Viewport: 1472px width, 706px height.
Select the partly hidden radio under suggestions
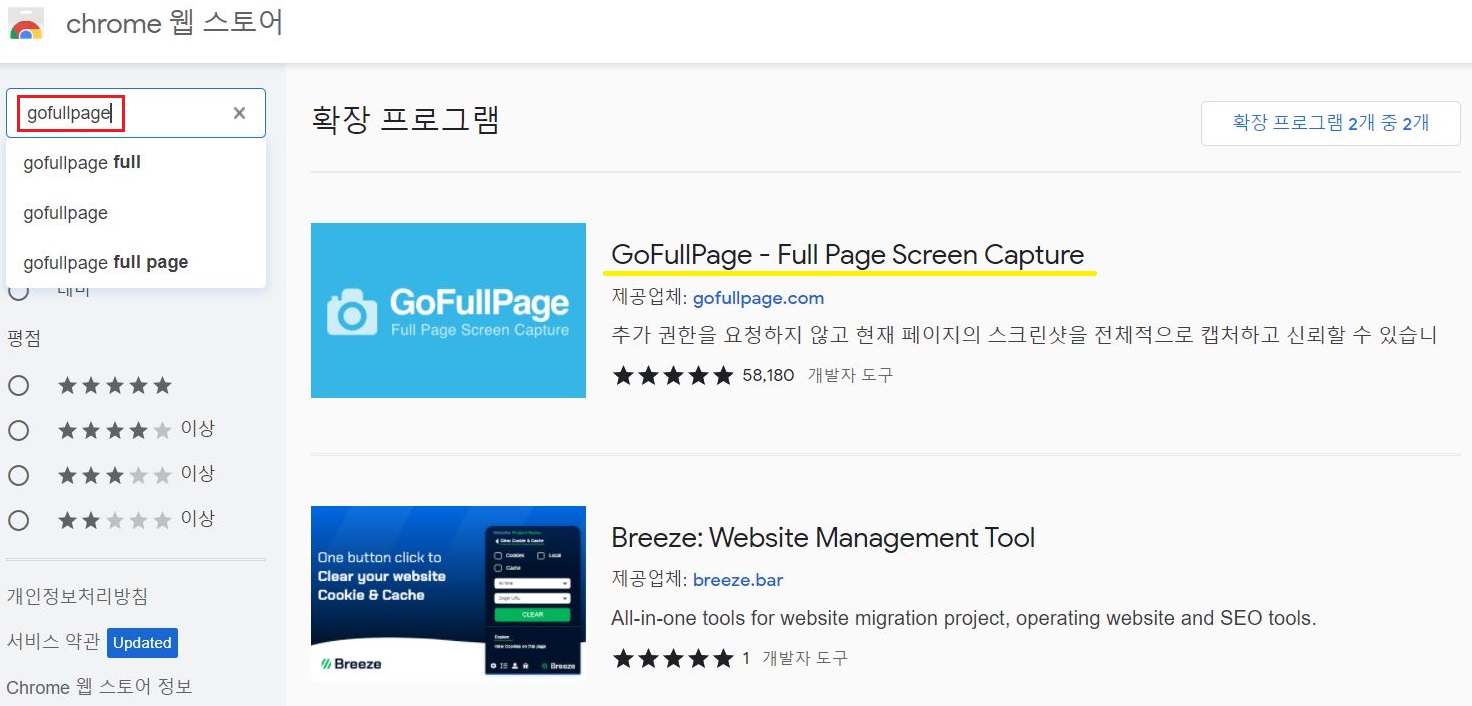18,293
